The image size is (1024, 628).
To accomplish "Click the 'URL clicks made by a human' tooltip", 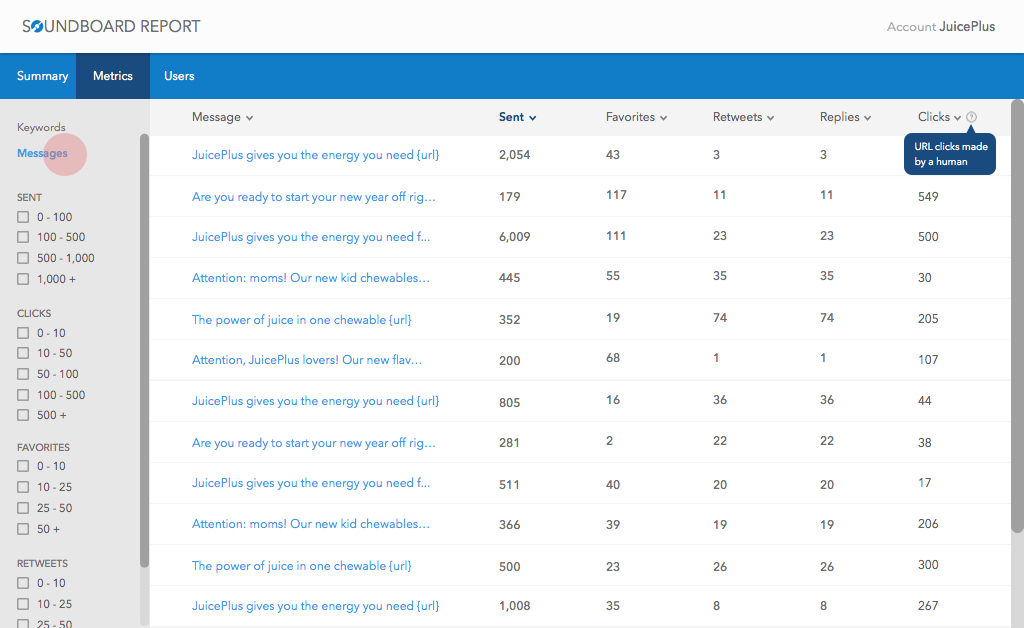I will 950,154.
